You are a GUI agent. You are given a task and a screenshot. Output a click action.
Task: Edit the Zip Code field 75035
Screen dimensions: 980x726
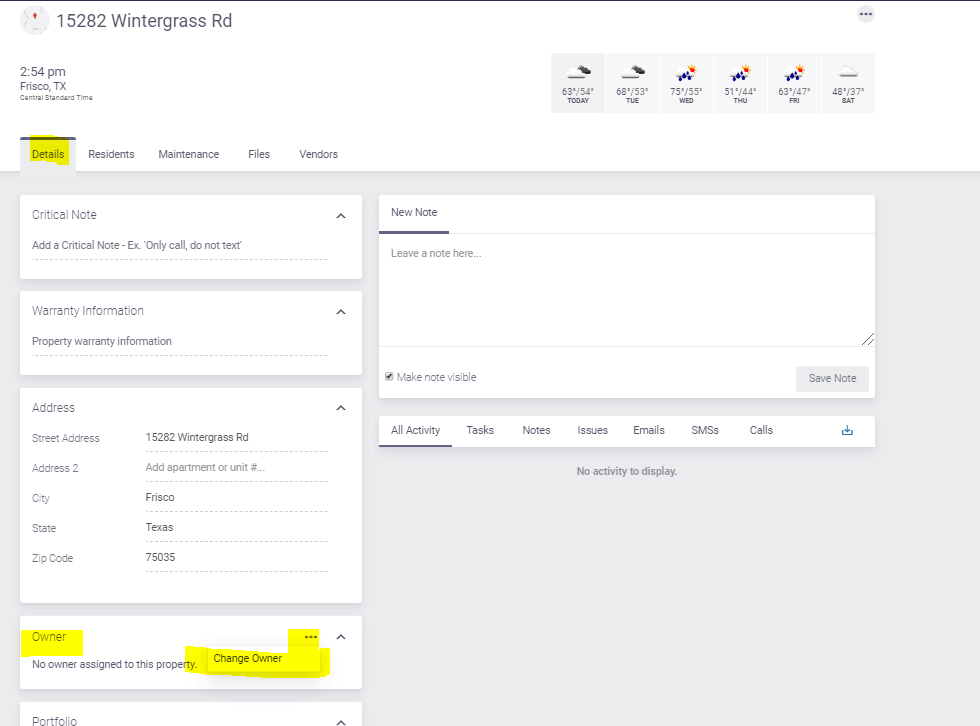pos(236,557)
